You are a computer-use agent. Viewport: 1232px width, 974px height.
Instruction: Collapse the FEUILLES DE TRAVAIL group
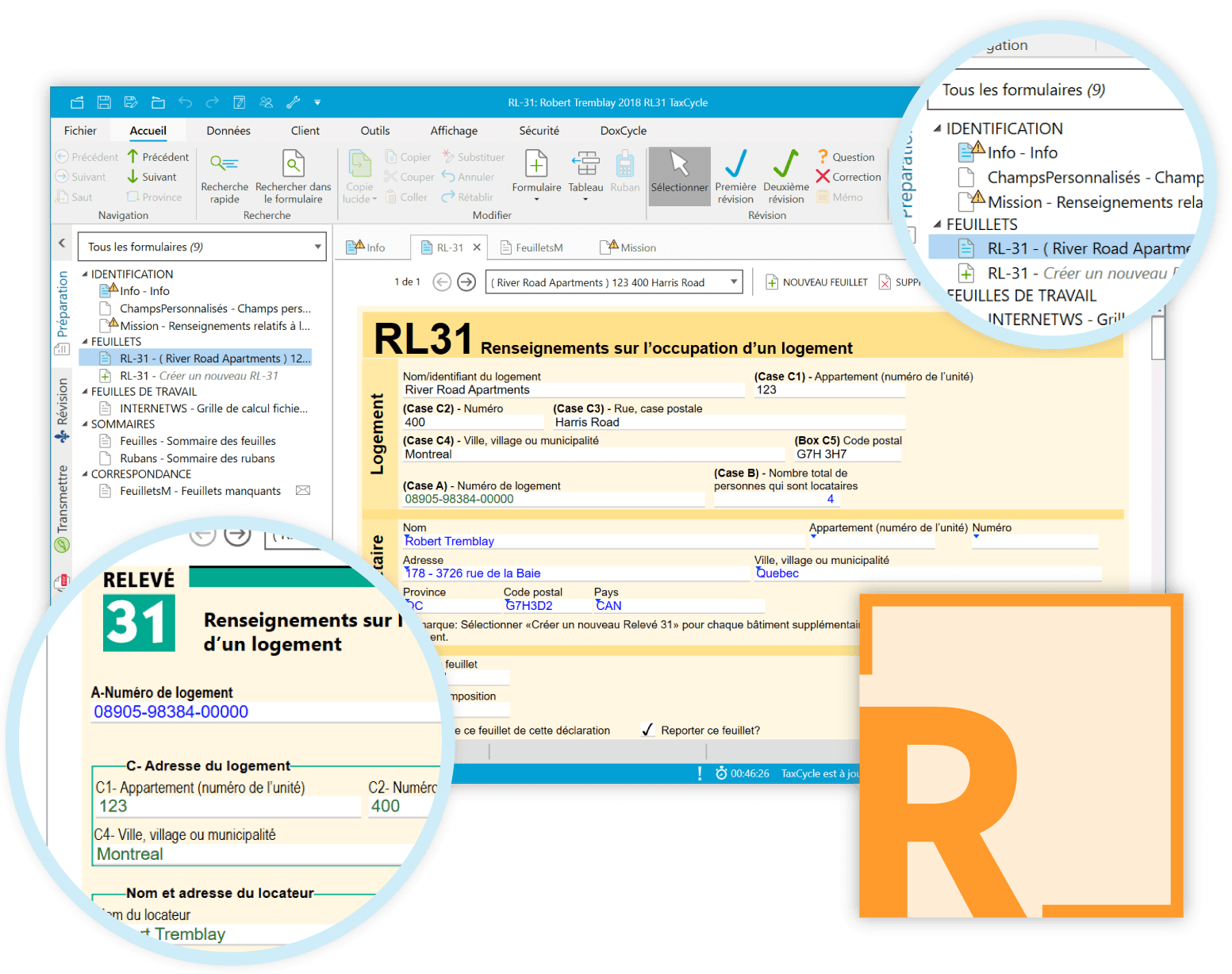(85, 392)
